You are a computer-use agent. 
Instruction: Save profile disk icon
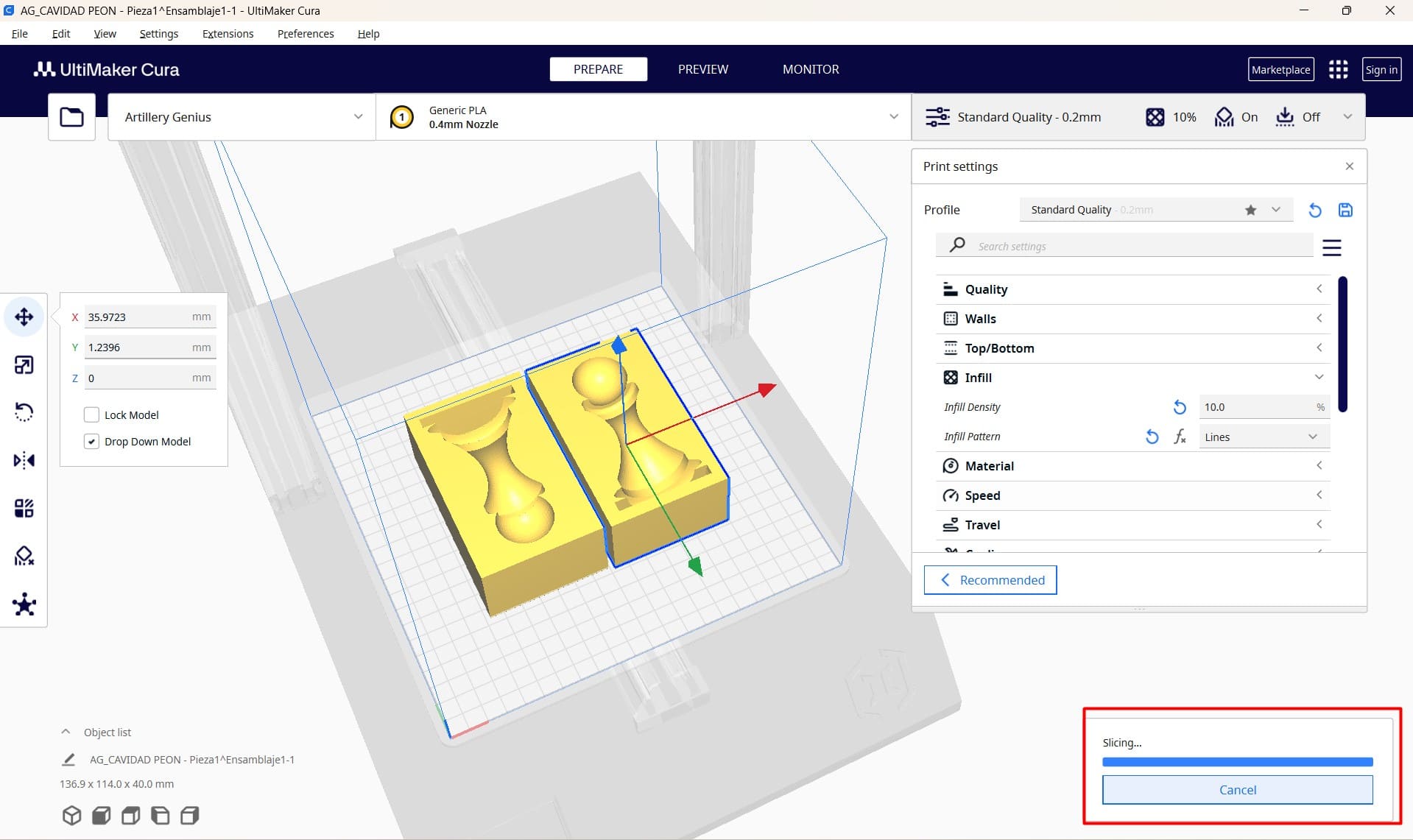(1345, 211)
